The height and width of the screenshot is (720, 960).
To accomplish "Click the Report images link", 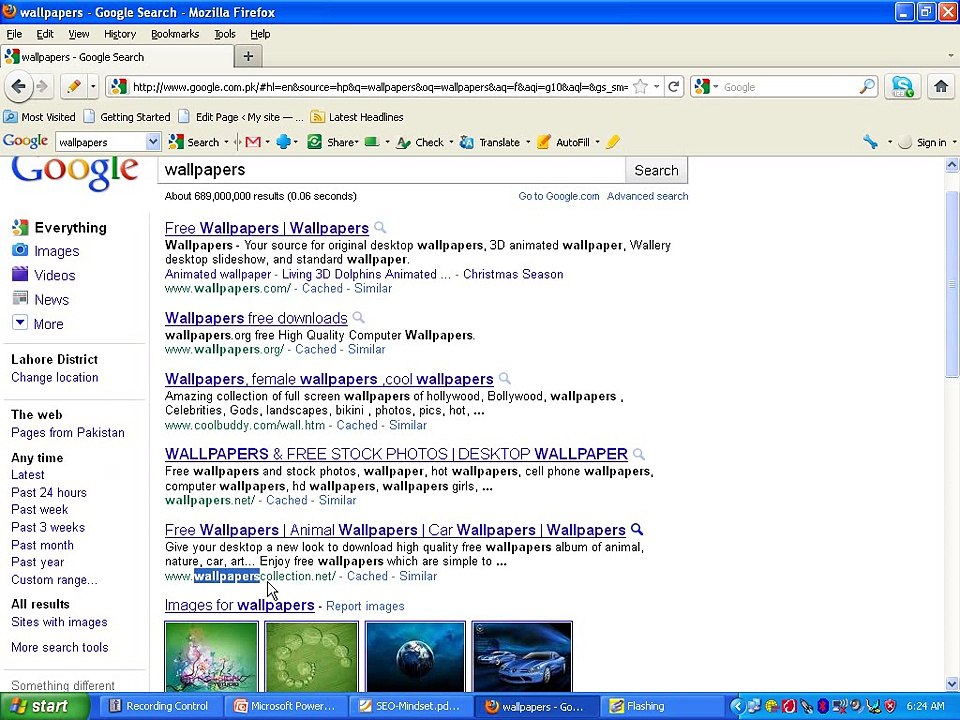I will point(365,606).
